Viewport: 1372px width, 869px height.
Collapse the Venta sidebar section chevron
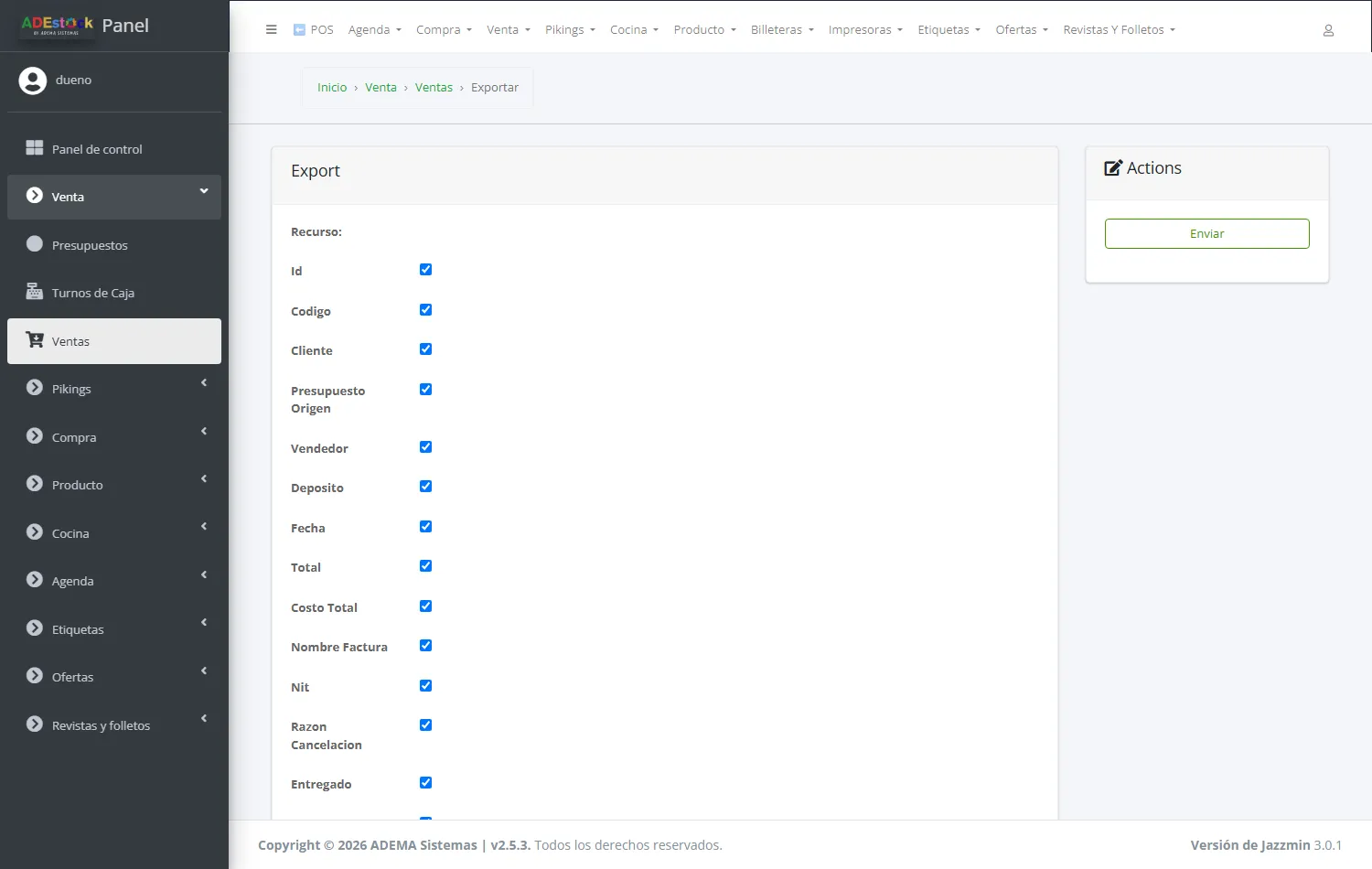tap(204, 191)
